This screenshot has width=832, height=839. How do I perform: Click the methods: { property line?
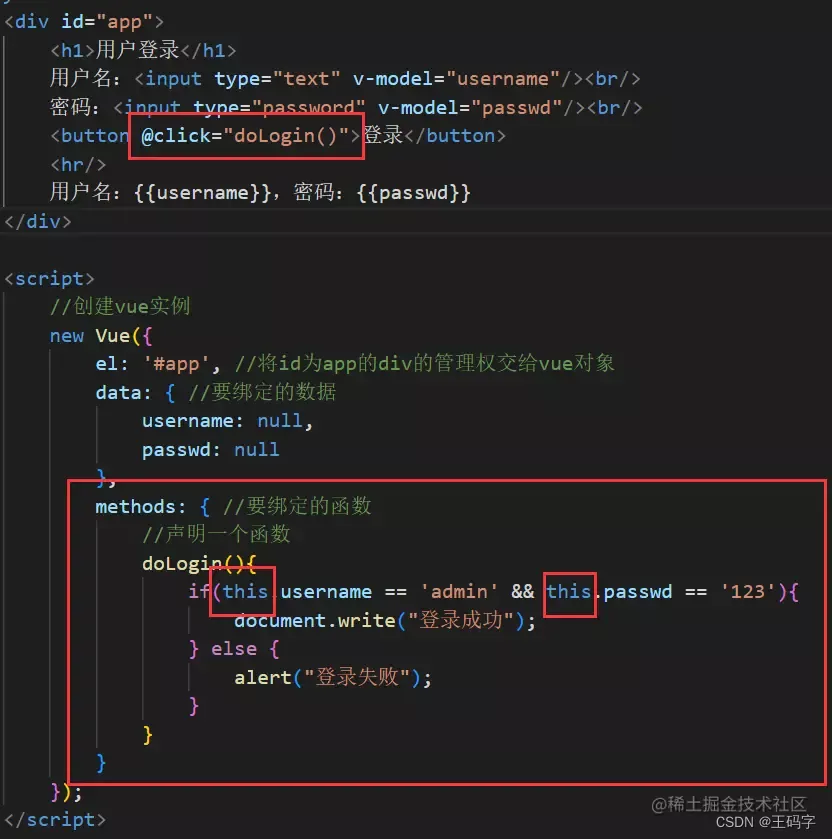pos(152,507)
